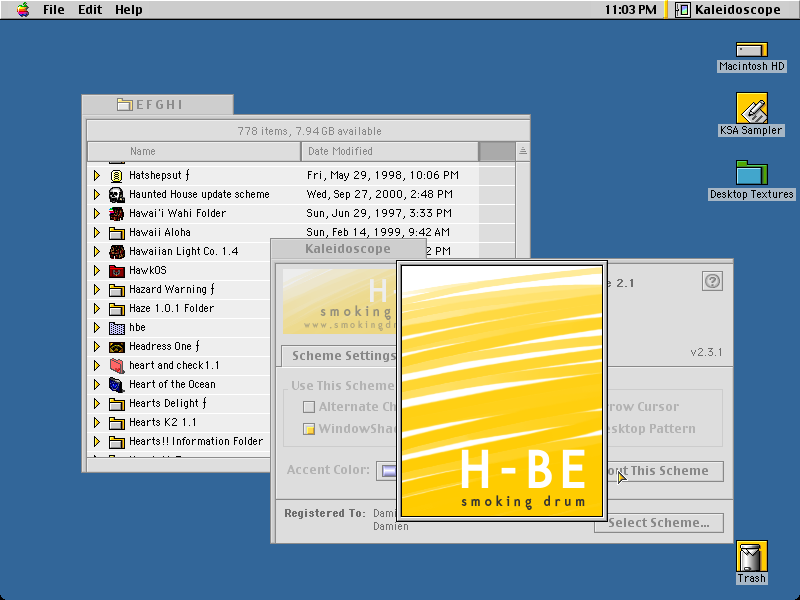Expand the Haunted House update scheme folder
Image resolution: width=800 pixels, height=600 pixels.
(x=97, y=194)
